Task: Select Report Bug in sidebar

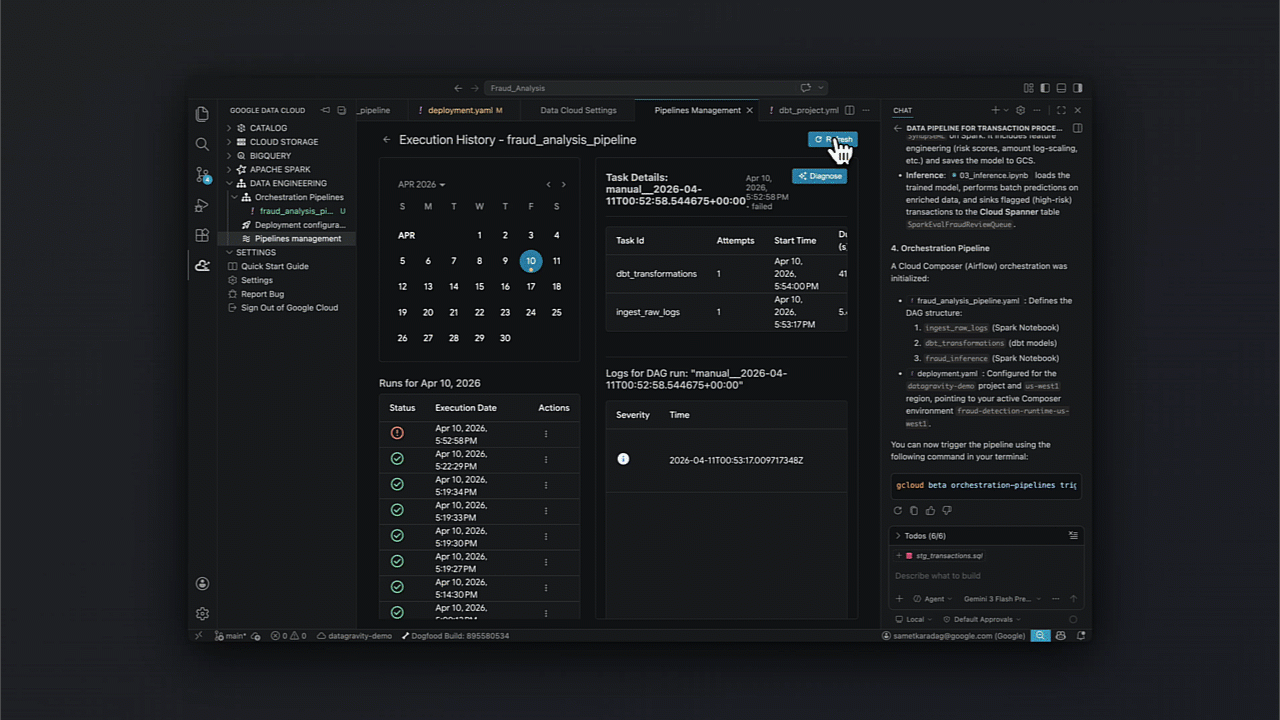Action: point(262,294)
